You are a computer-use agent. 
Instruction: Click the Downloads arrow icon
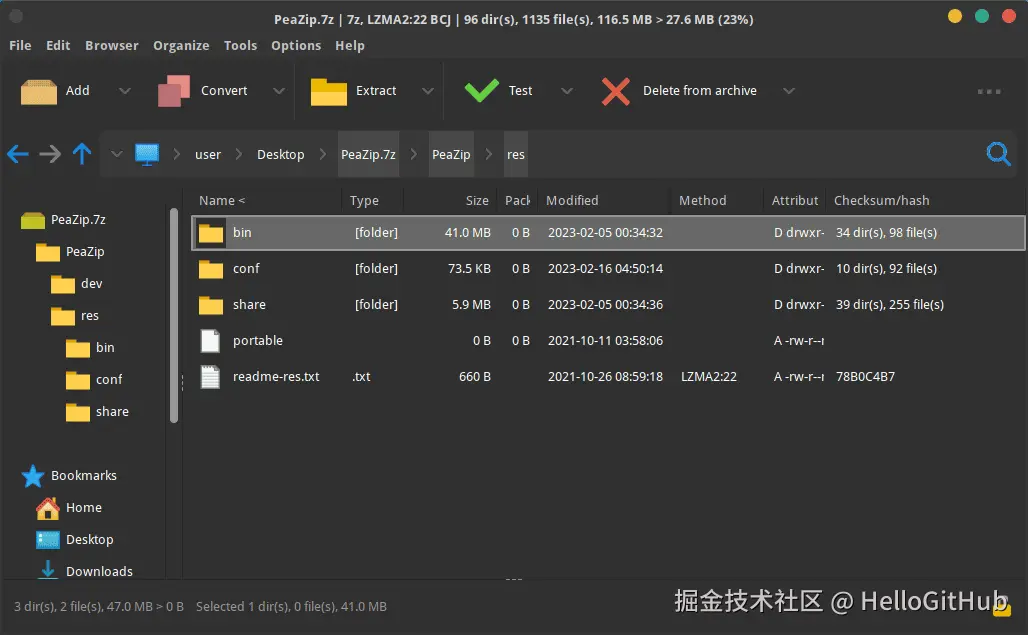pyautogui.click(x=48, y=569)
